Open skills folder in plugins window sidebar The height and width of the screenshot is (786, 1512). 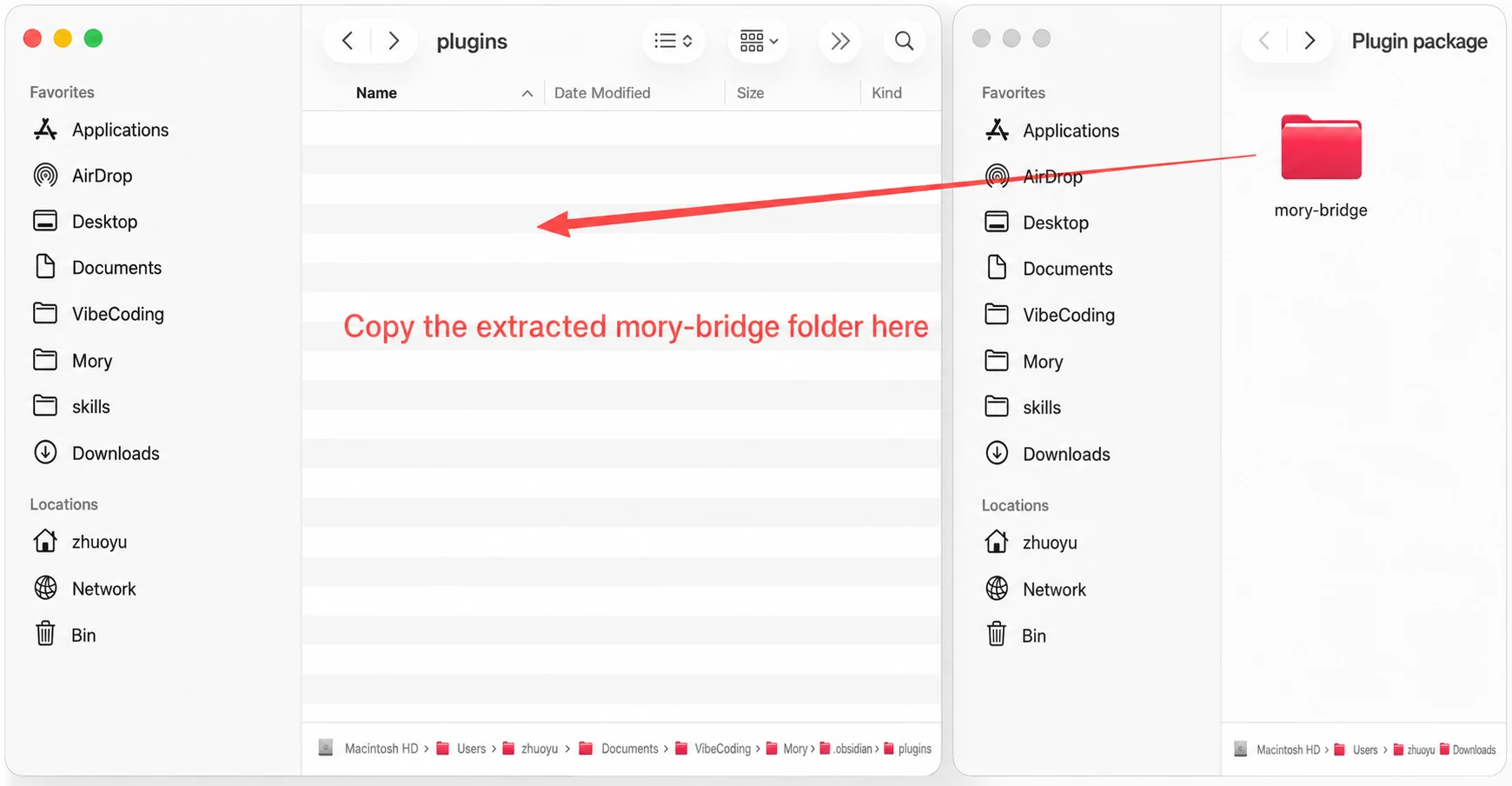point(71,407)
